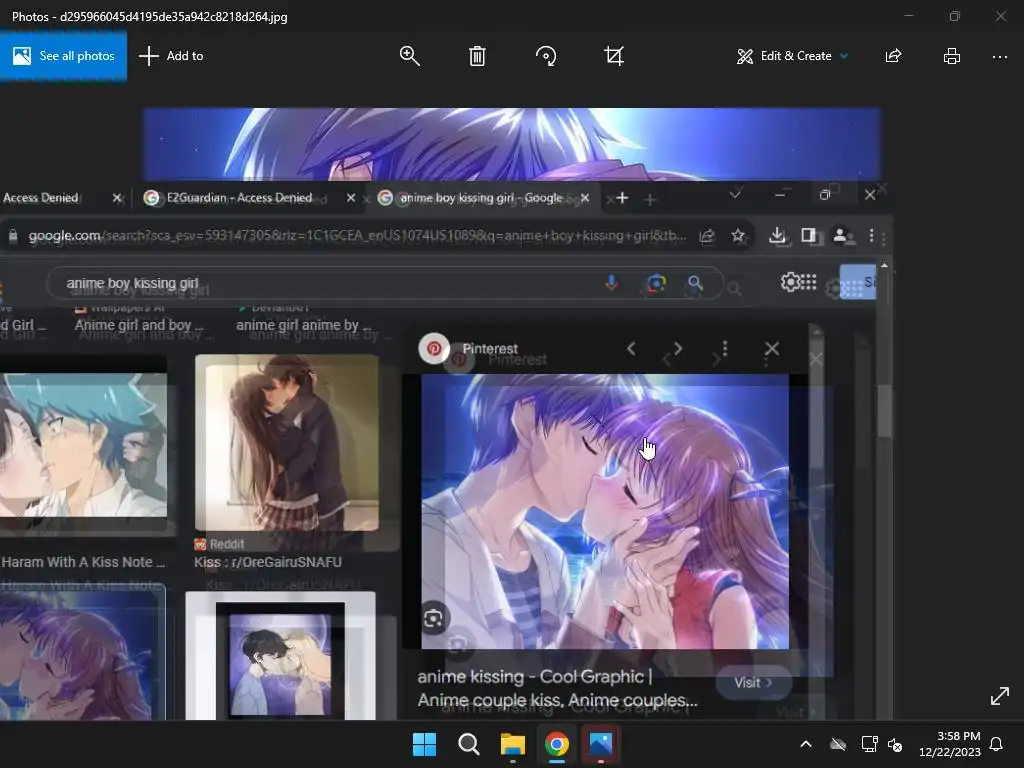The image size is (1024, 768).
Task: Select the anime boy kissing girl Google tab
Action: click(481, 198)
